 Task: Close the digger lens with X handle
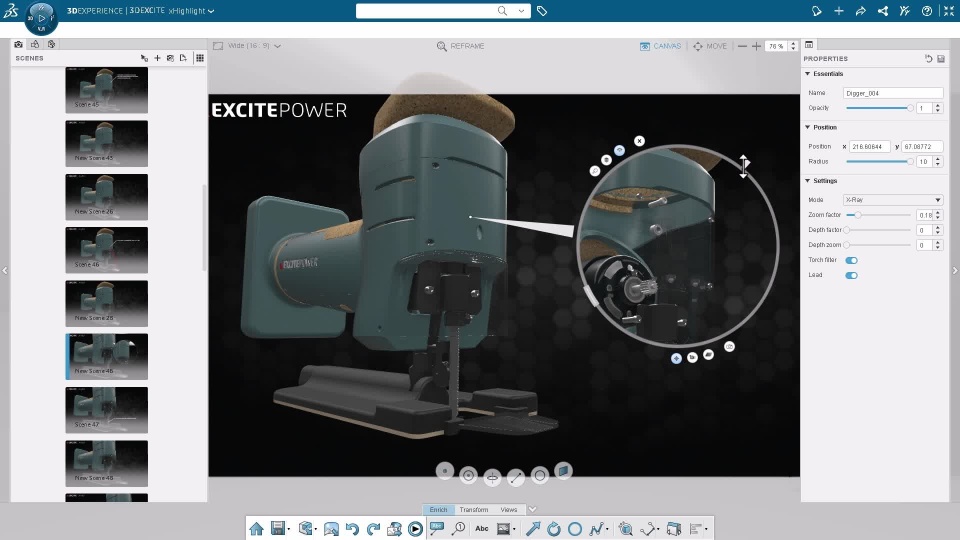639,141
